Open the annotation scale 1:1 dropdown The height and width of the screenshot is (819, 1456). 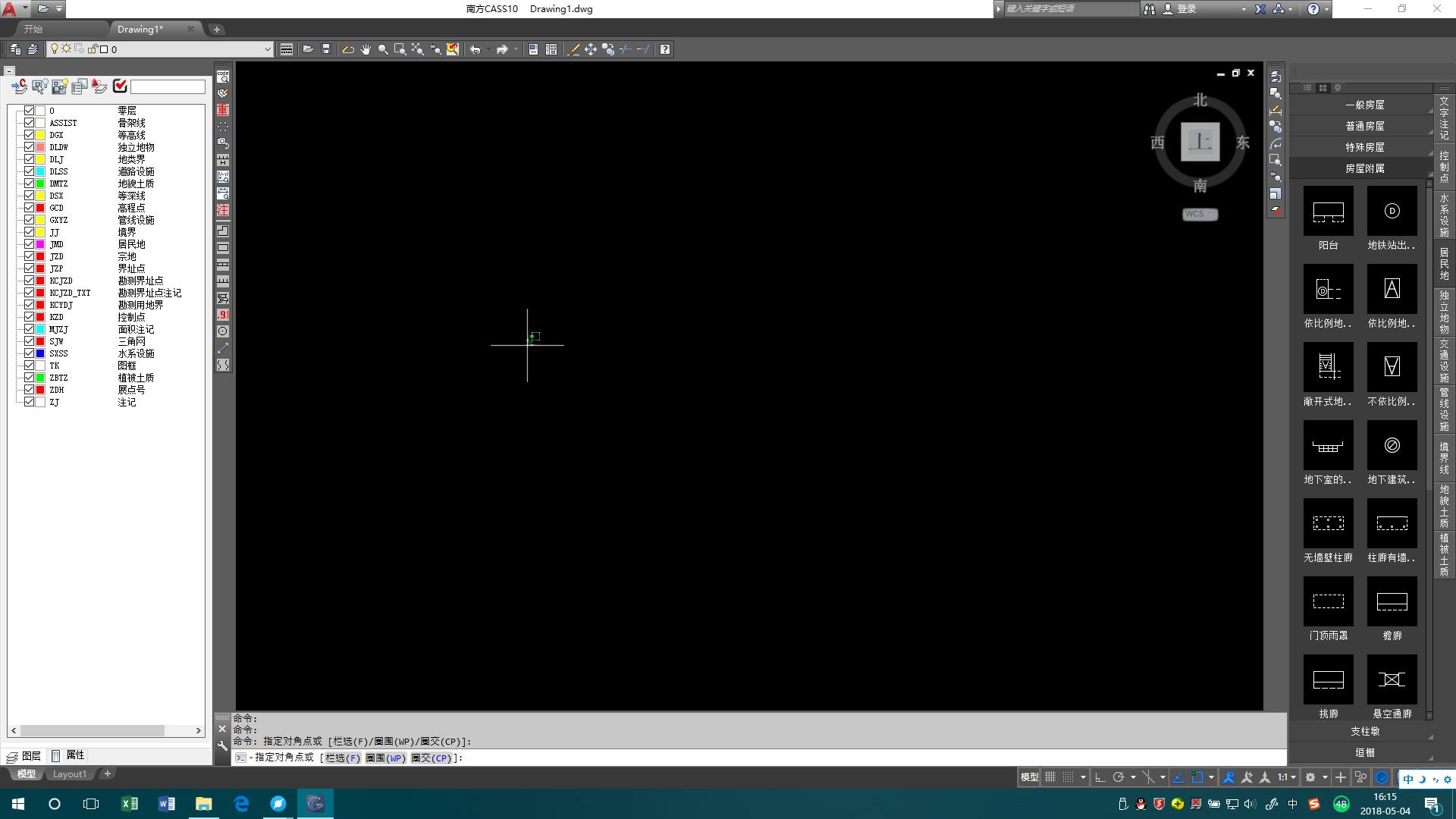[x=1286, y=777]
